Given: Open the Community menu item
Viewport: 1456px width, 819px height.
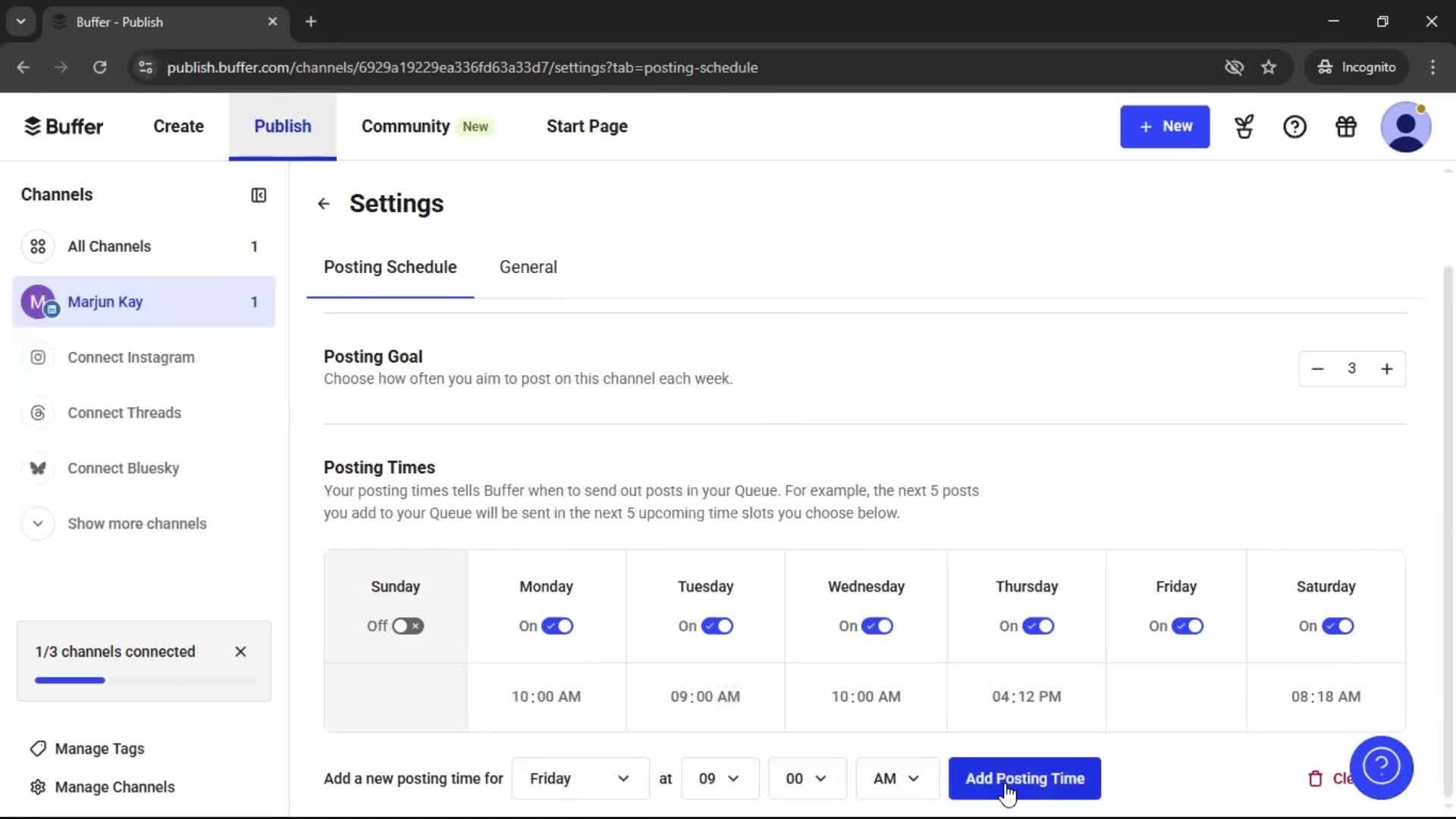Looking at the screenshot, I should 404,127.
